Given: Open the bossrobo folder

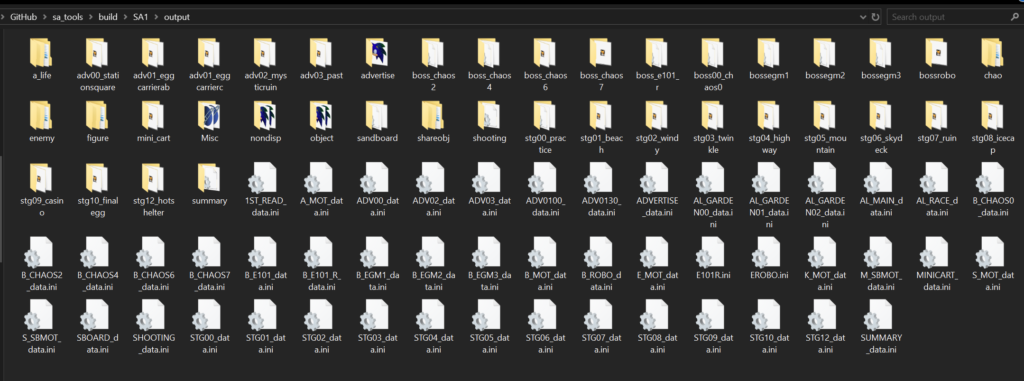Looking at the screenshot, I should point(937,59).
